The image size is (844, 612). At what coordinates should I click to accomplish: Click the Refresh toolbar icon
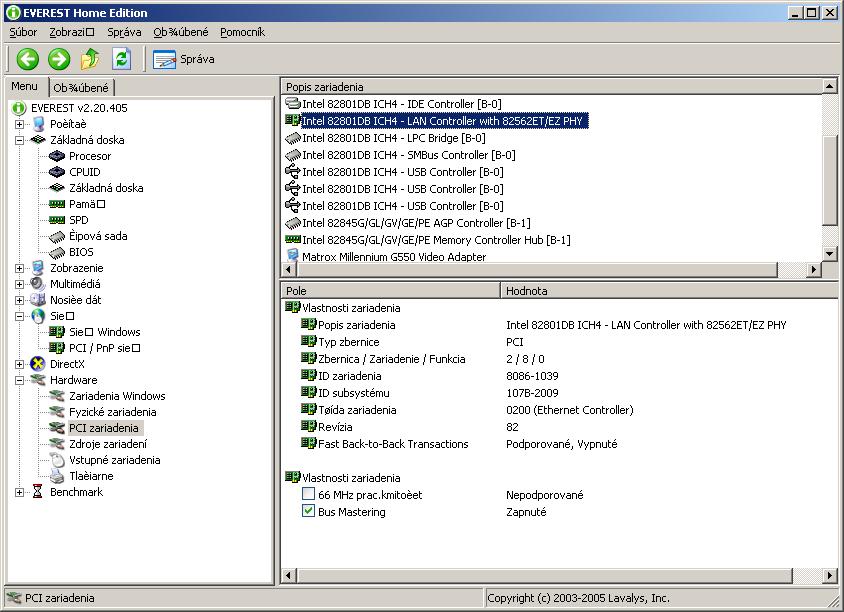click(121, 59)
